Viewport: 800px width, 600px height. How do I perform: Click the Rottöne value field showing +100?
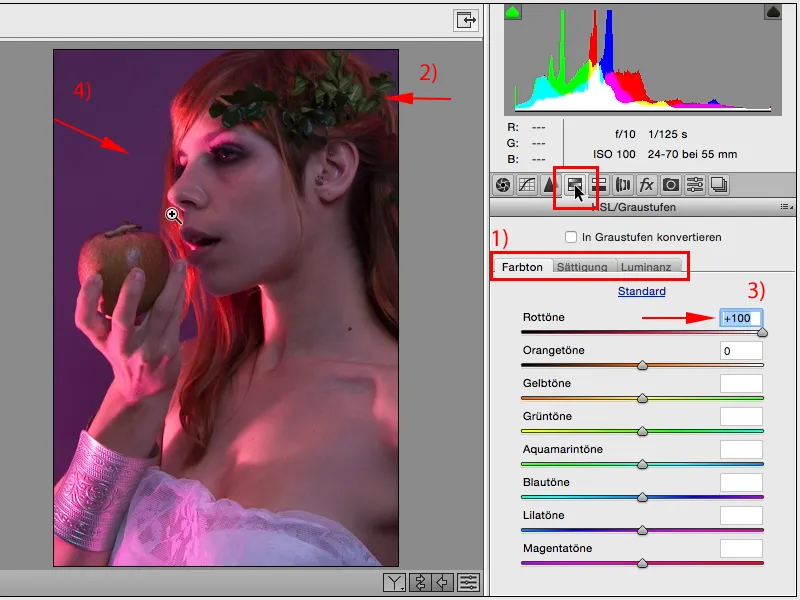point(741,318)
